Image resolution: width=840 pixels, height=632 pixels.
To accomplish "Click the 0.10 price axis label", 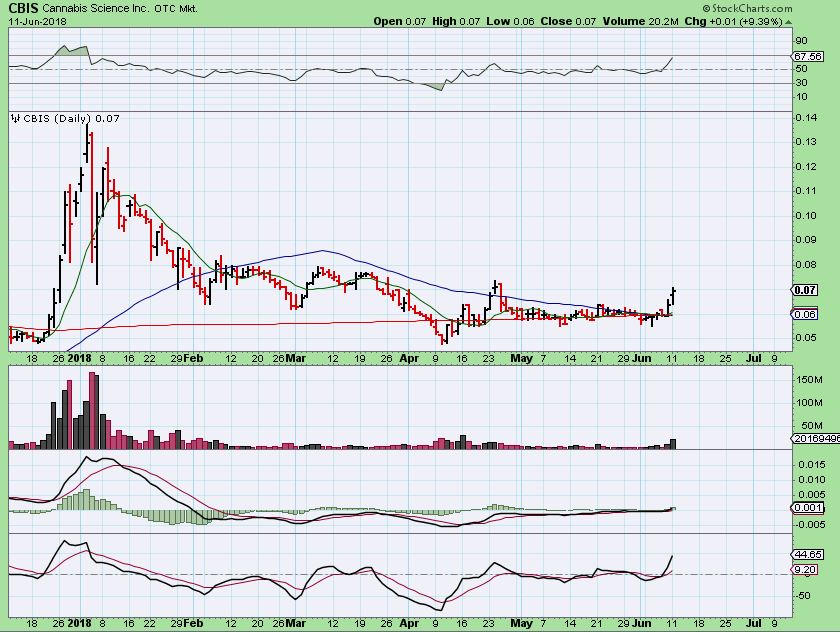I will (x=806, y=215).
